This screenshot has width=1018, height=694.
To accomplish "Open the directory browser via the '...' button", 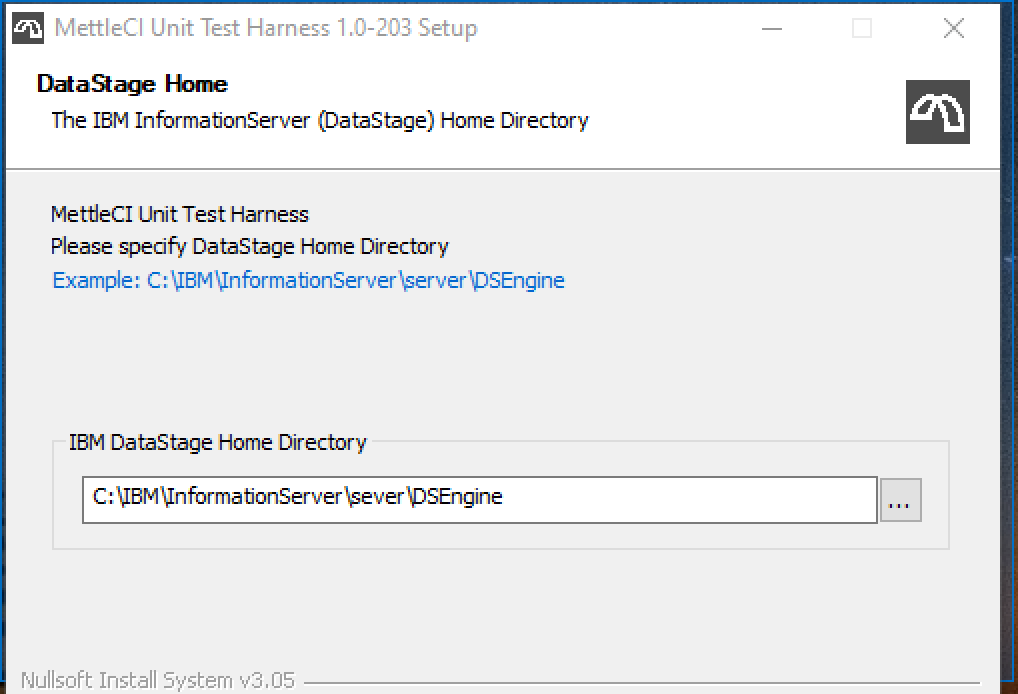I will point(900,499).
